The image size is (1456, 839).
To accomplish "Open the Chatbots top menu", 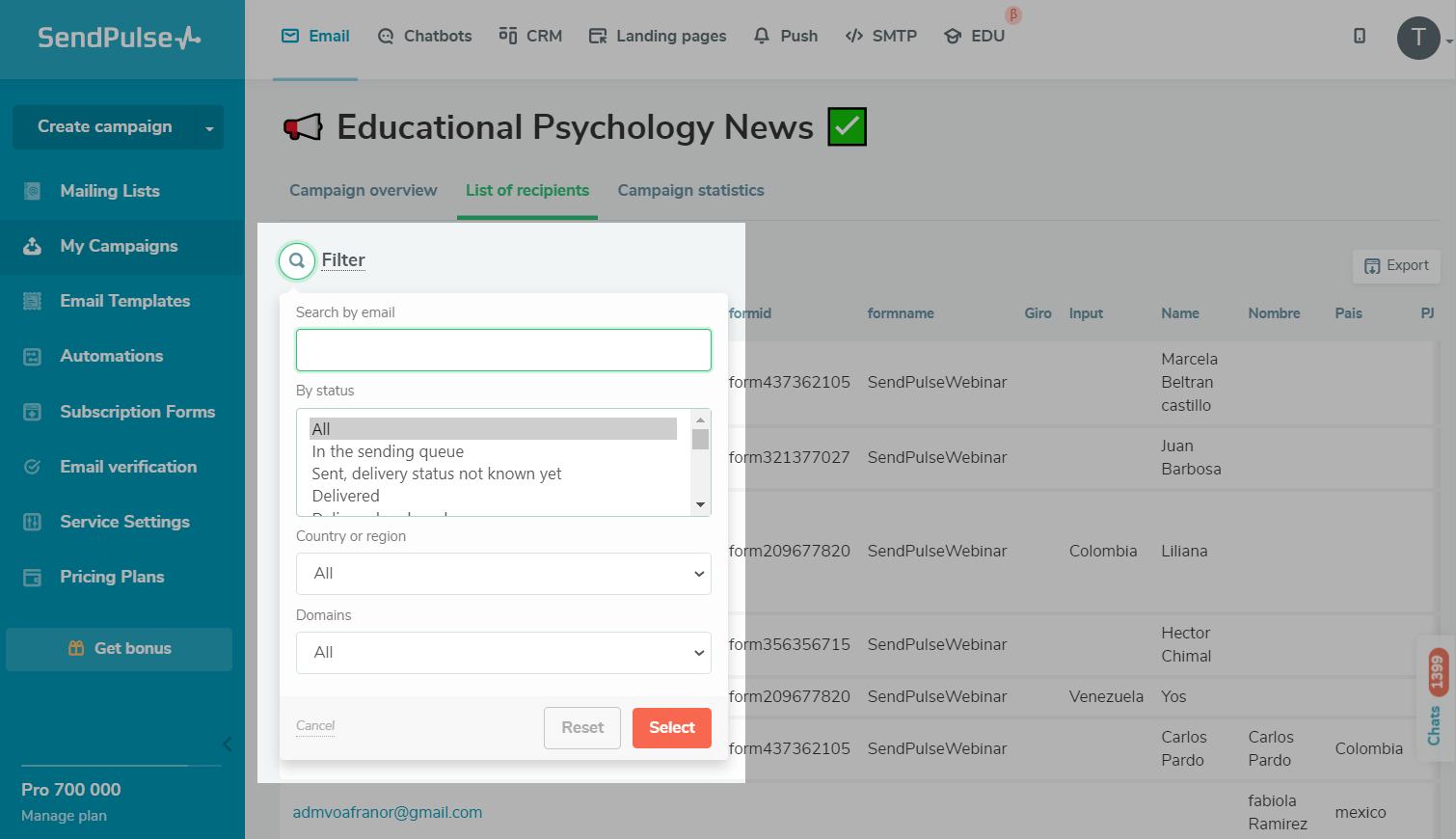I will pos(424,36).
